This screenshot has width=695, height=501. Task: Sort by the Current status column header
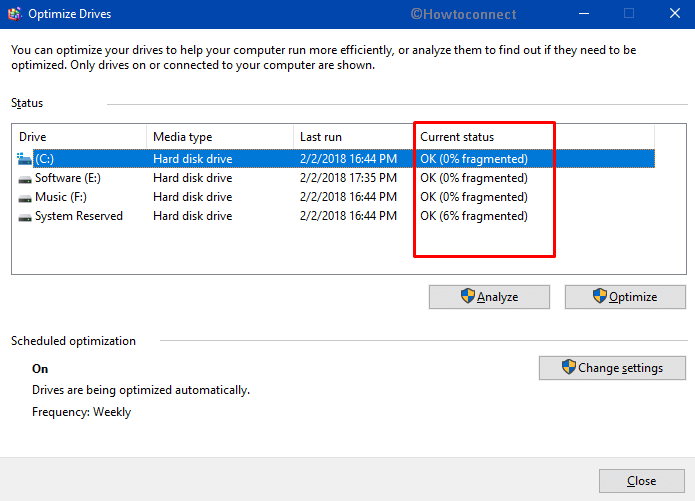(x=534, y=137)
